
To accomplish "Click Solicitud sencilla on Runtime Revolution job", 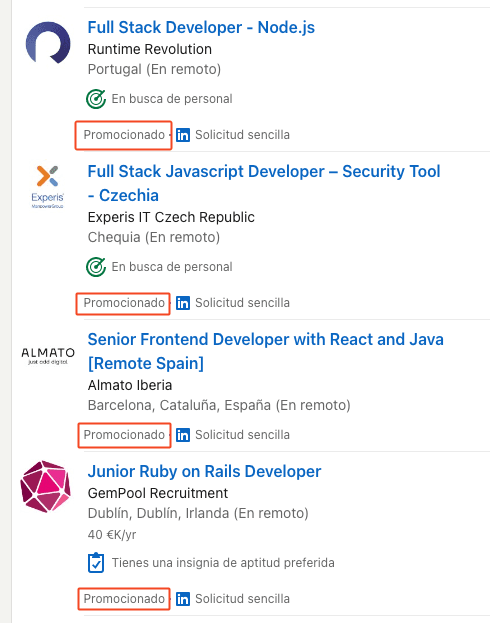I will [x=242, y=135].
